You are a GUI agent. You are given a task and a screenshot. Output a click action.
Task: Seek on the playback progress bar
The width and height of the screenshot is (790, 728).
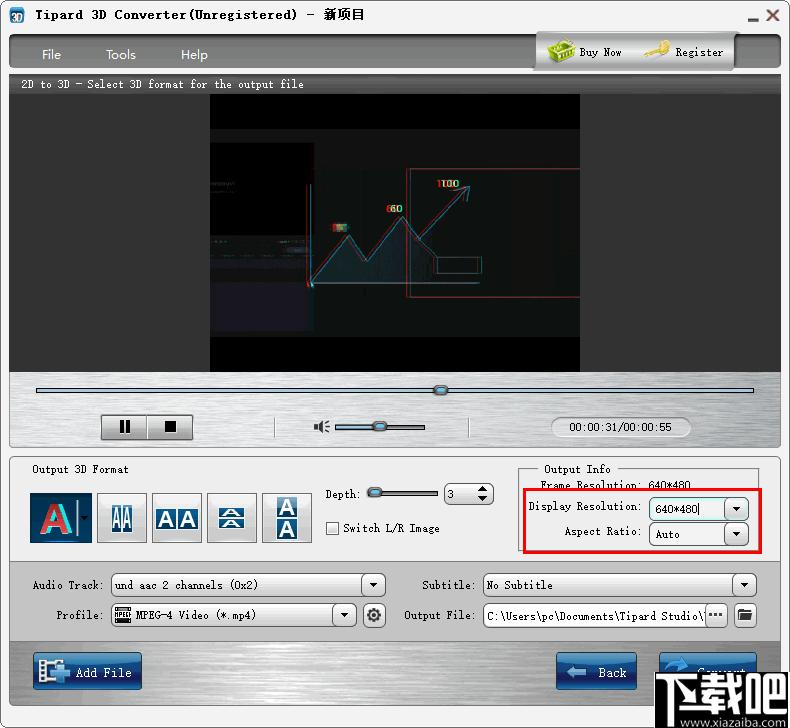click(x=395, y=390)
